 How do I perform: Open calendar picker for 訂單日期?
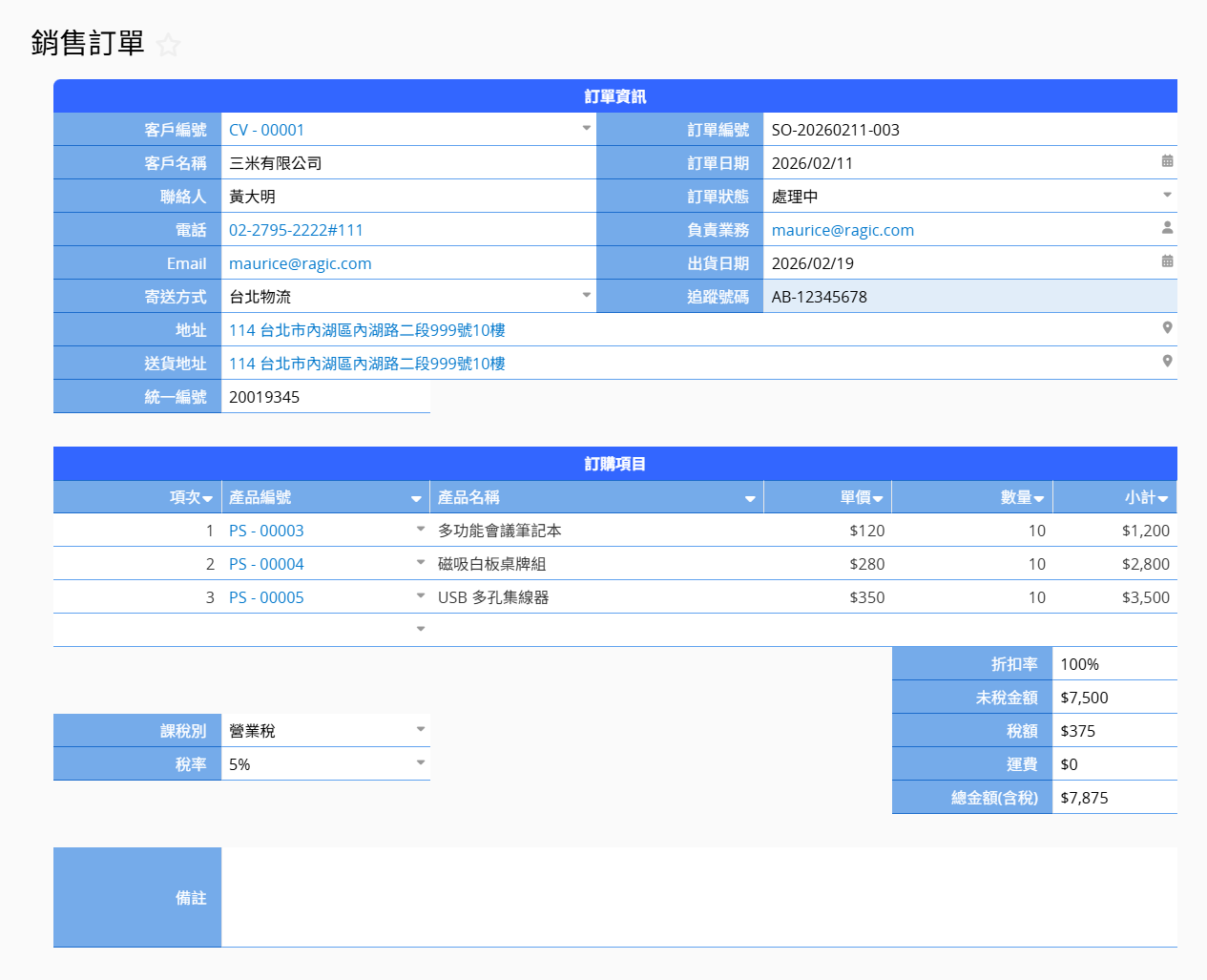(x=1167, y=161)
